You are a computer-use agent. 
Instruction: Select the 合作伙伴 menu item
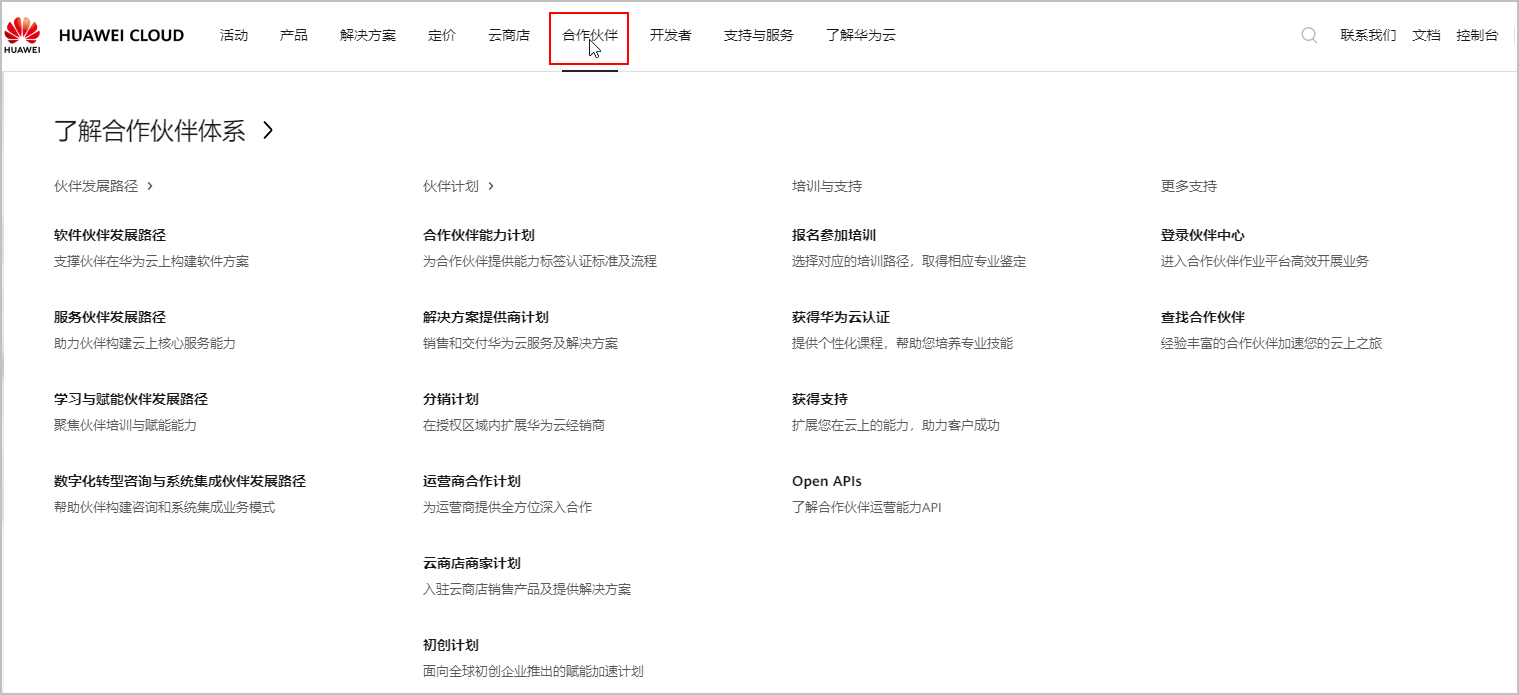(x=590, y=35)
